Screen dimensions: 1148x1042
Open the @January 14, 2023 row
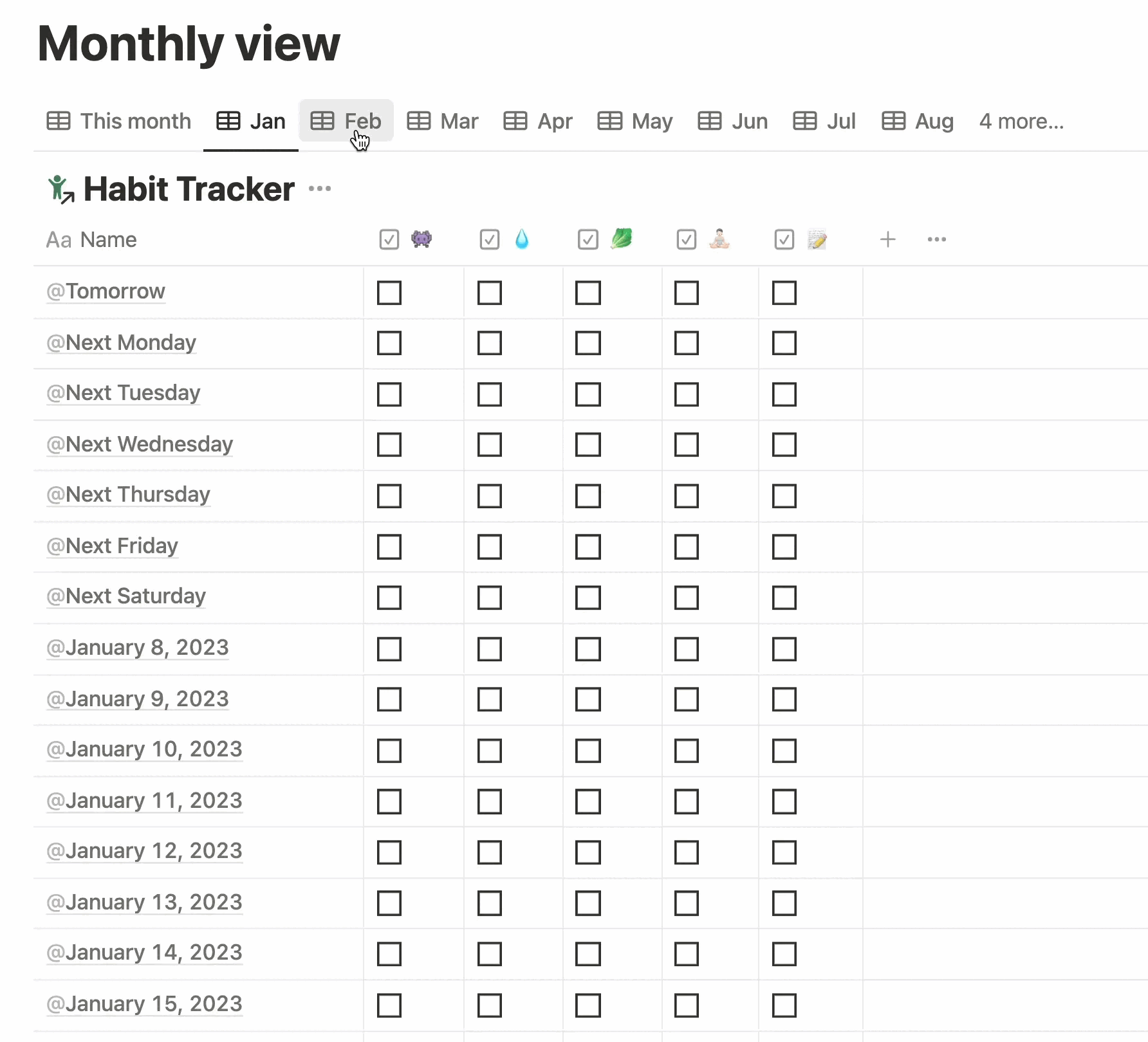[x=144, y=953]
